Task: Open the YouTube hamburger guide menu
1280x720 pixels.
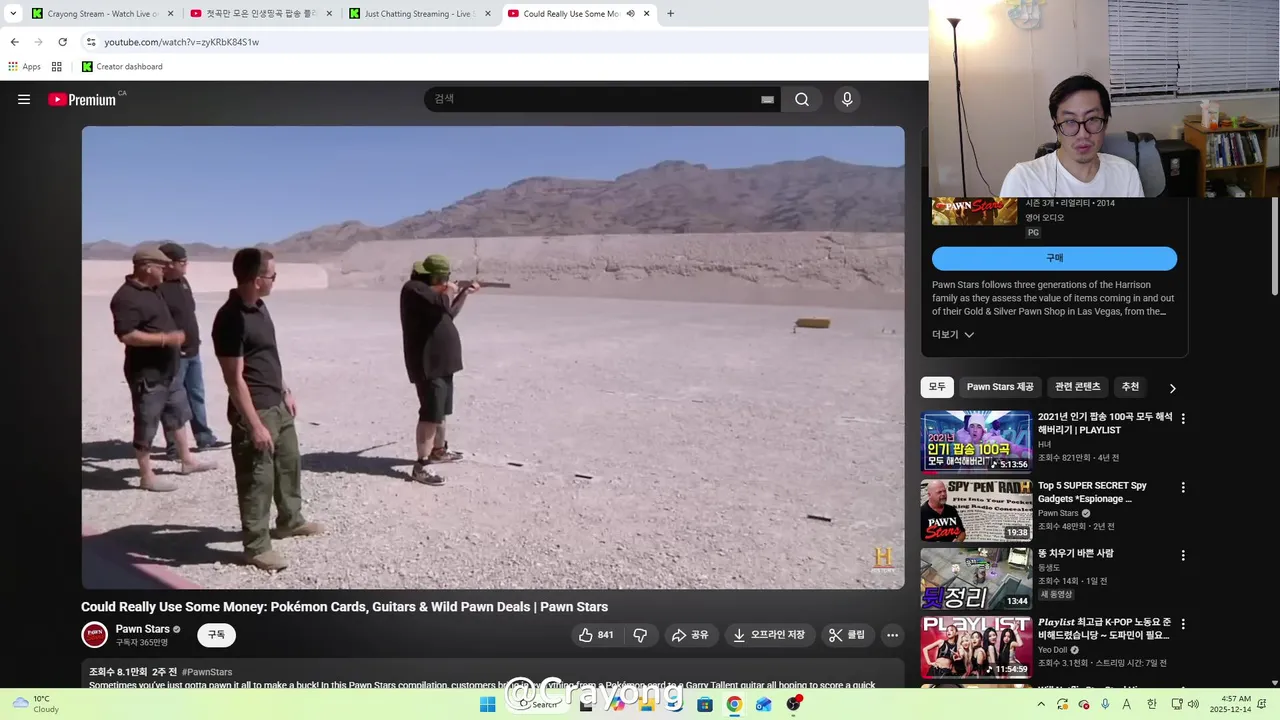Action: click(x=24, y=99)
